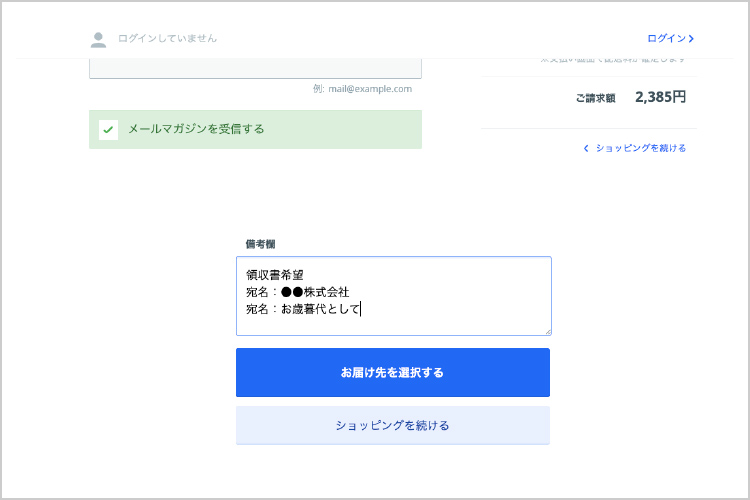
Task: Click the light ショッピングを続ける button
Action: click(393, 425)
